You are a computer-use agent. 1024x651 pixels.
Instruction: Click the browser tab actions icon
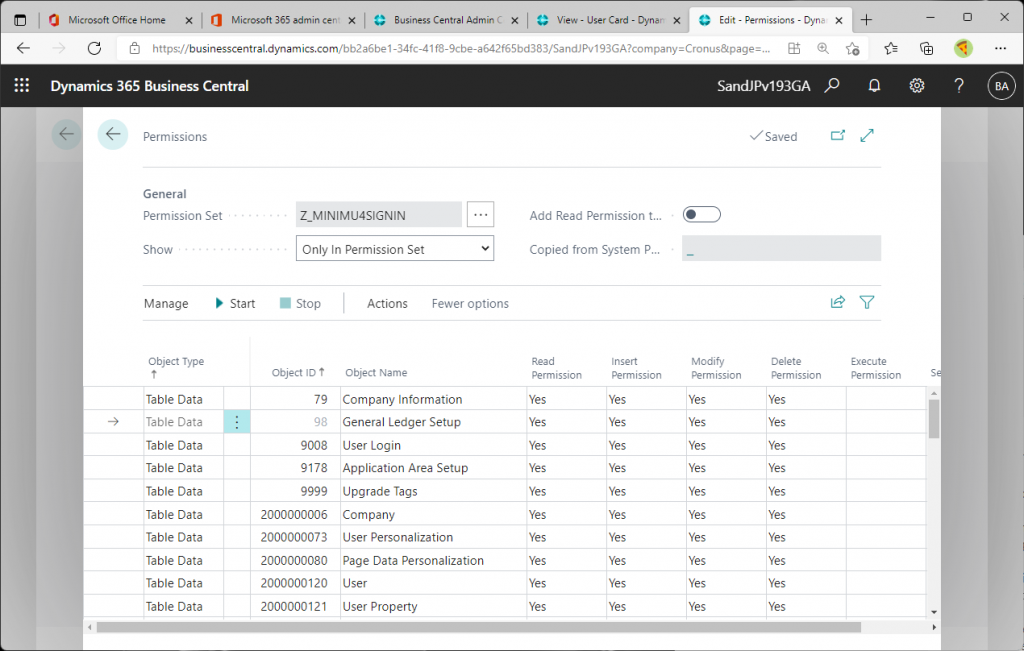20,20
